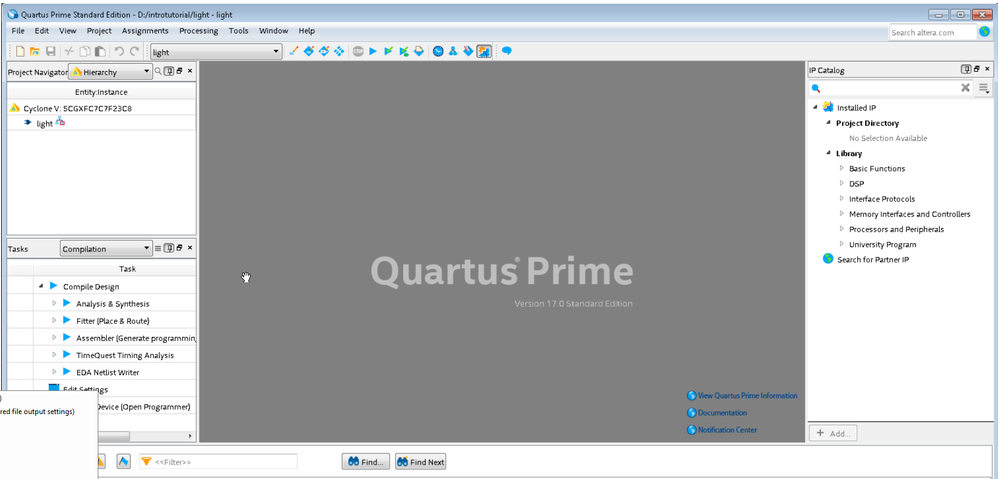This screenshot has width=998, height=479.
Task: Click the Undo arrow icon
Action: pos(119,52)
